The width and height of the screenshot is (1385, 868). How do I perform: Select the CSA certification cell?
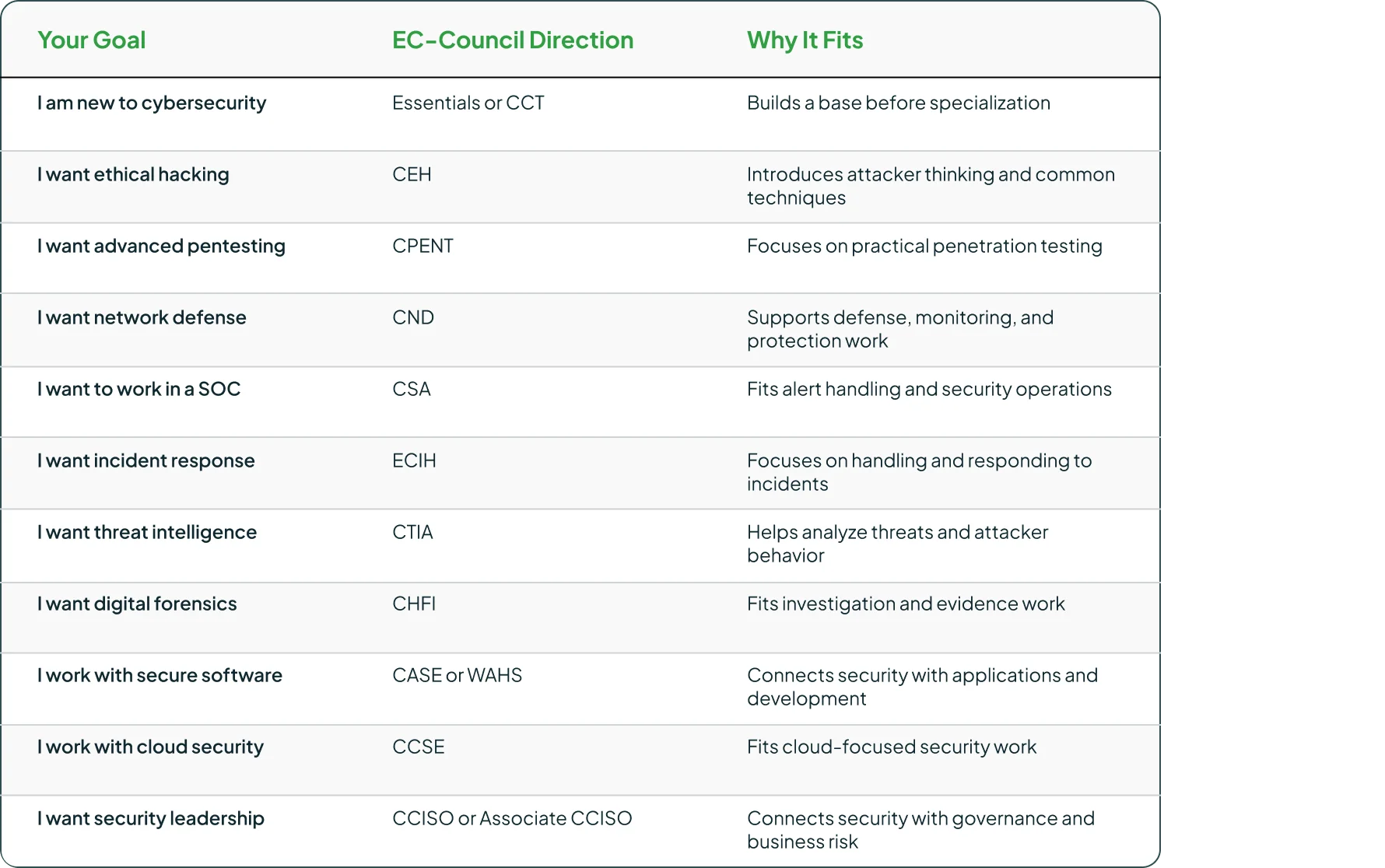click(412, 389)
